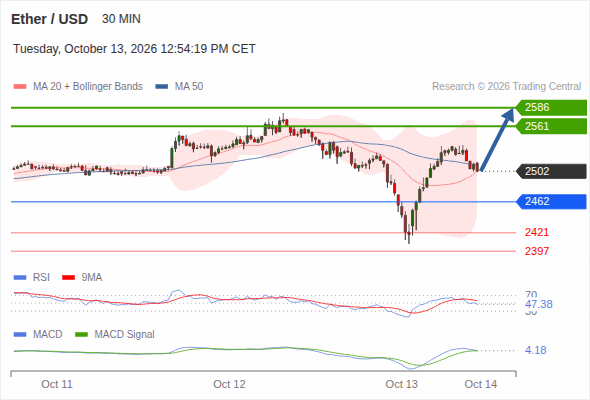Click the MACD 4.18 value readout

coord(536,350)
